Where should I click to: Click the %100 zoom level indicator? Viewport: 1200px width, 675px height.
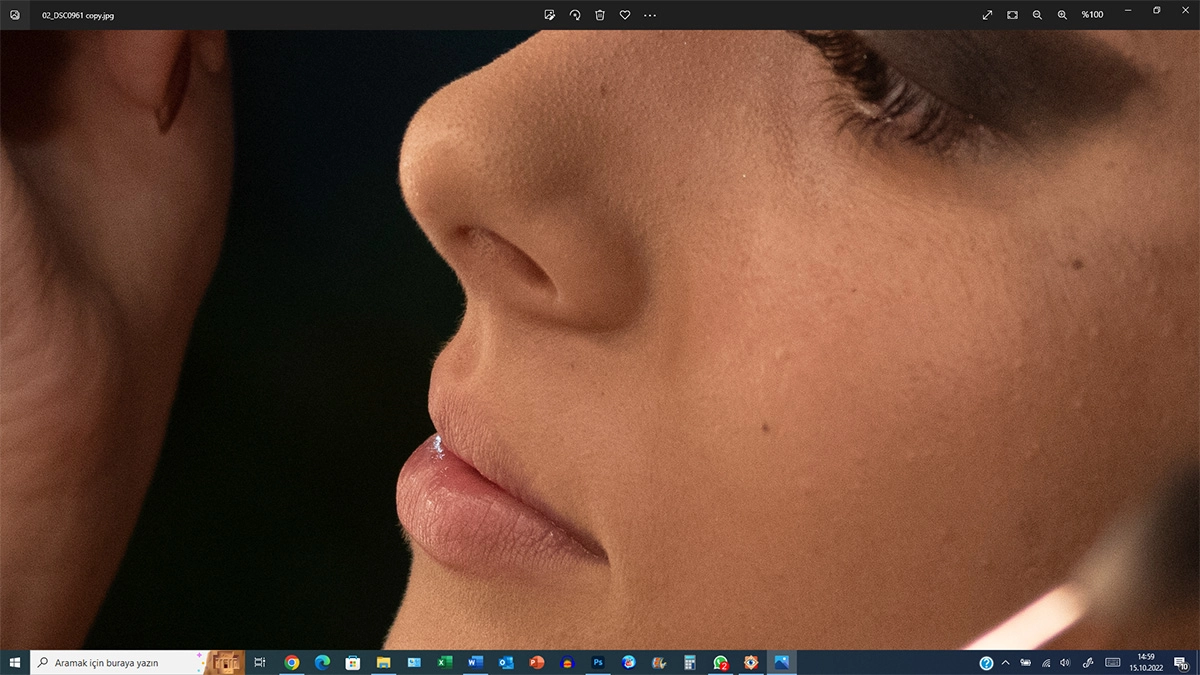(1092, 15)
